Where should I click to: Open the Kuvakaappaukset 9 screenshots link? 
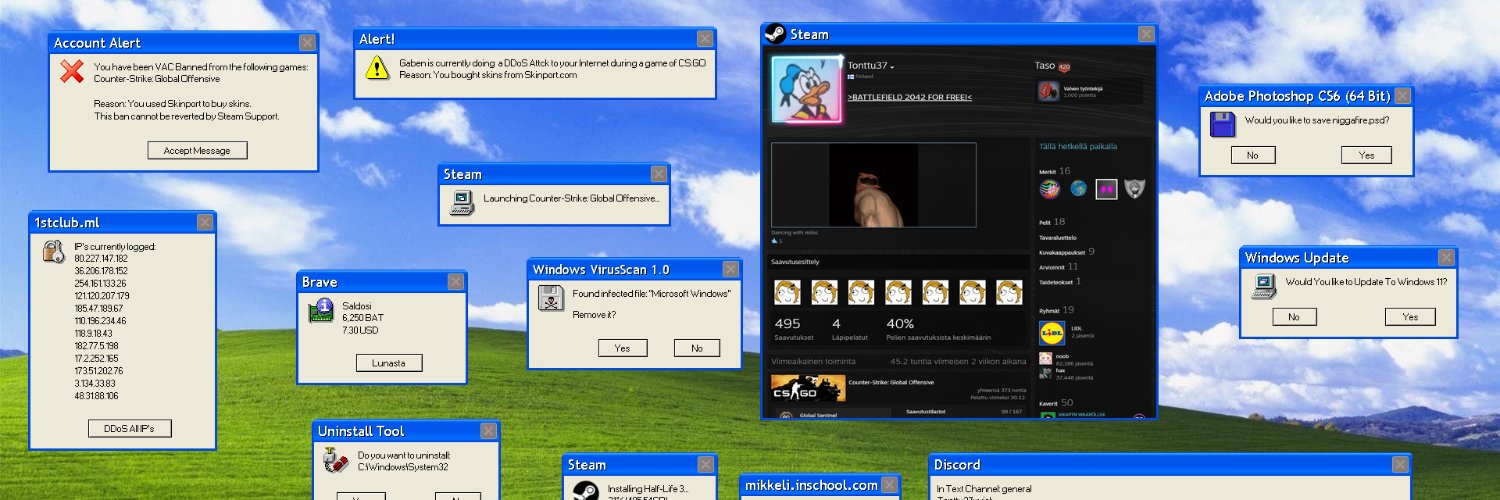(1067, 252)
